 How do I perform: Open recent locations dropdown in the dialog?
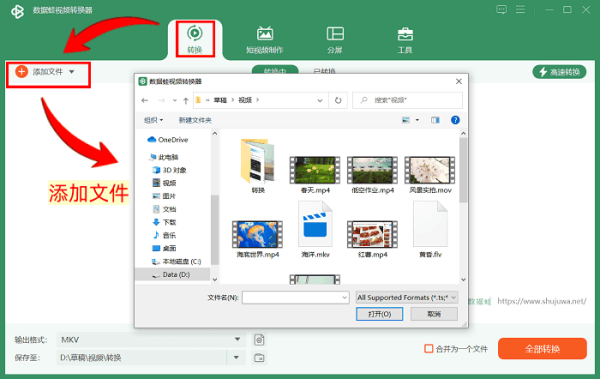174,100
